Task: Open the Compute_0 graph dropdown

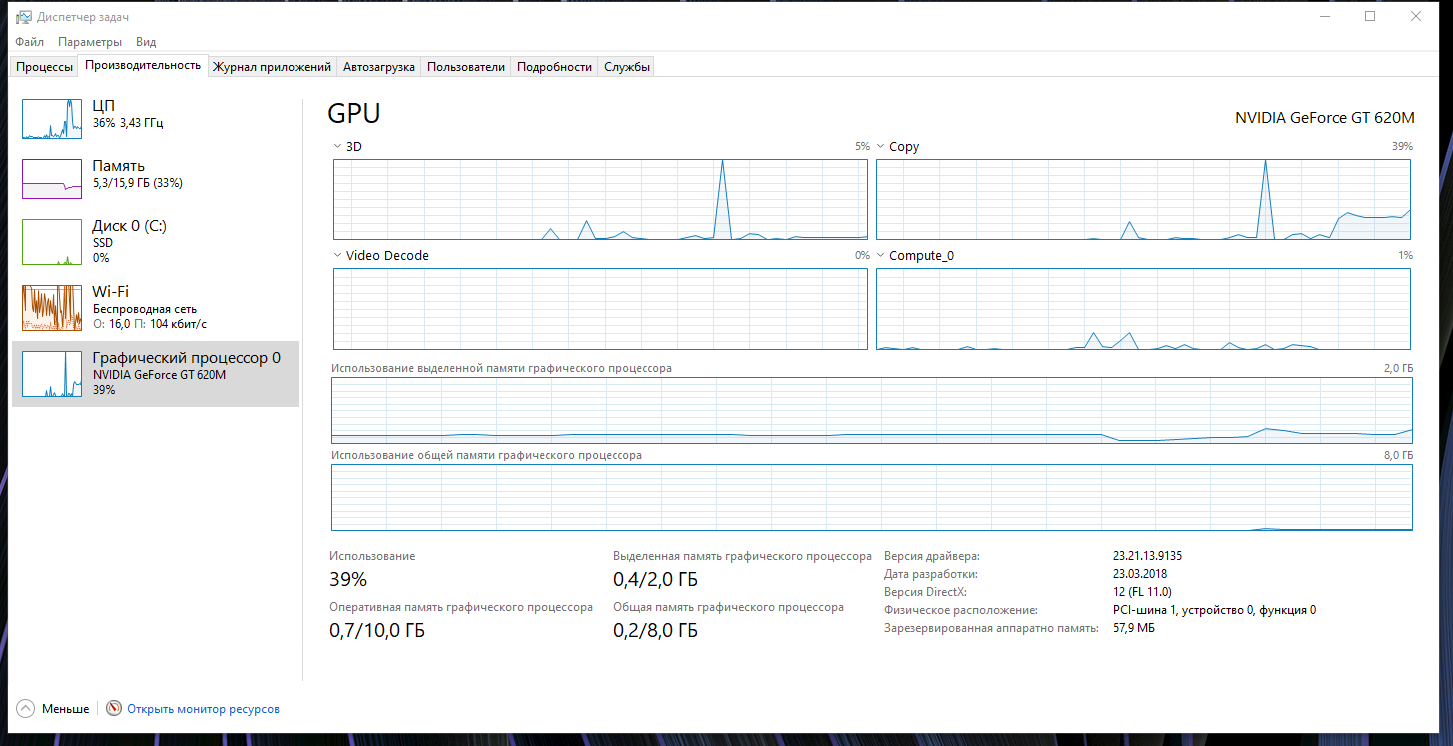Action: coord(881,255)
